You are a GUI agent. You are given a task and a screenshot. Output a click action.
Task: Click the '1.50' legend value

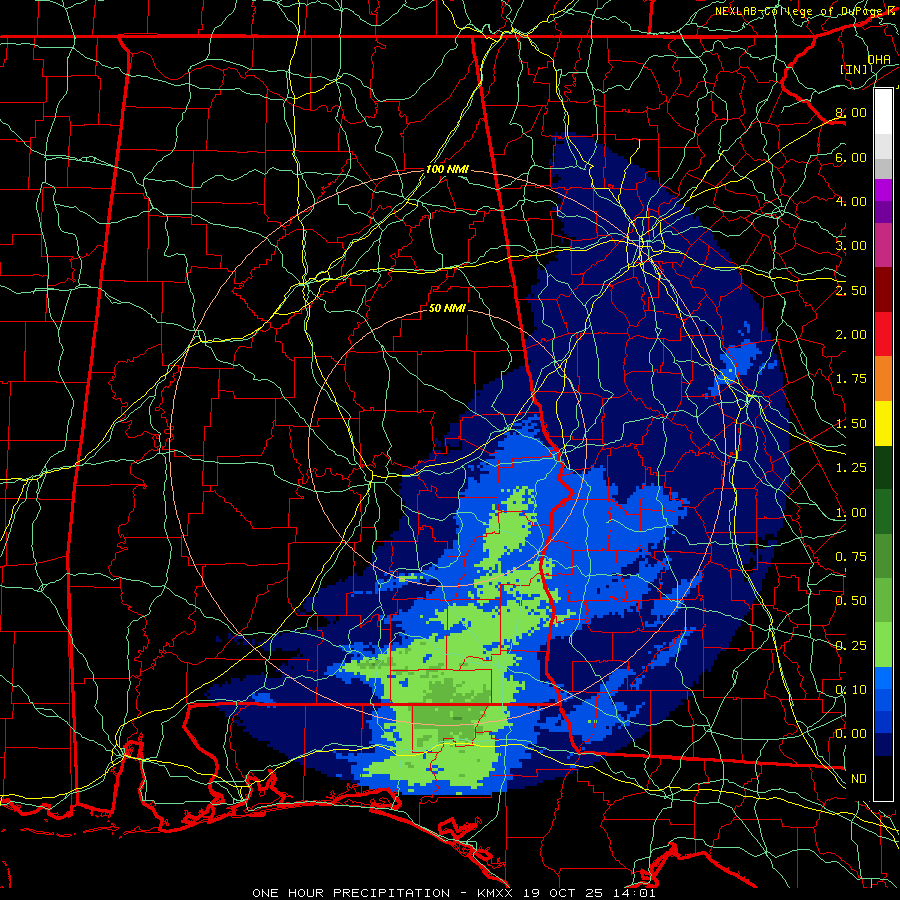click(x=851, y=424)
